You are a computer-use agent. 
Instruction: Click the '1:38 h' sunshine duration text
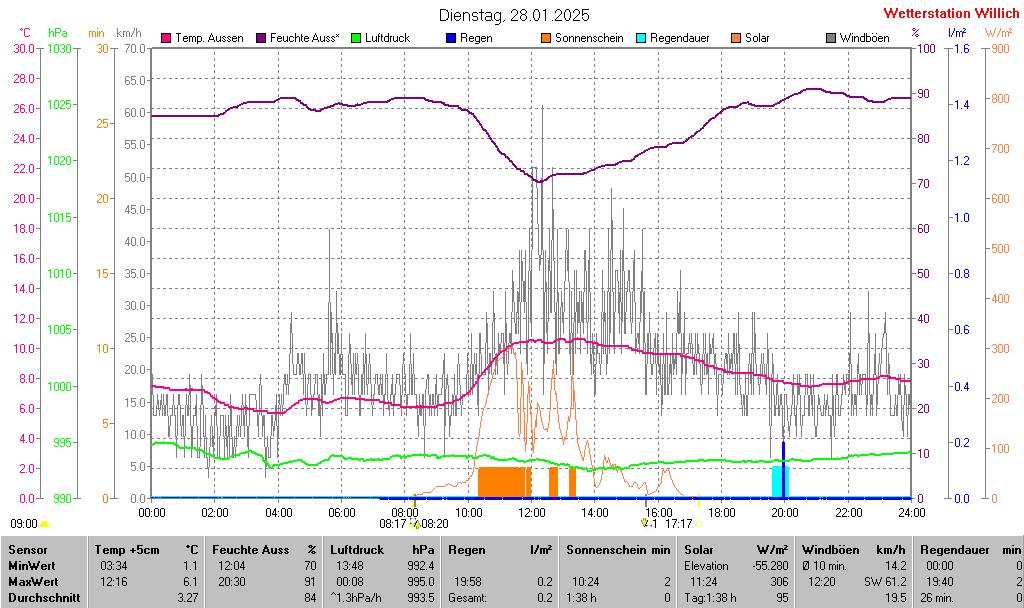581,598
